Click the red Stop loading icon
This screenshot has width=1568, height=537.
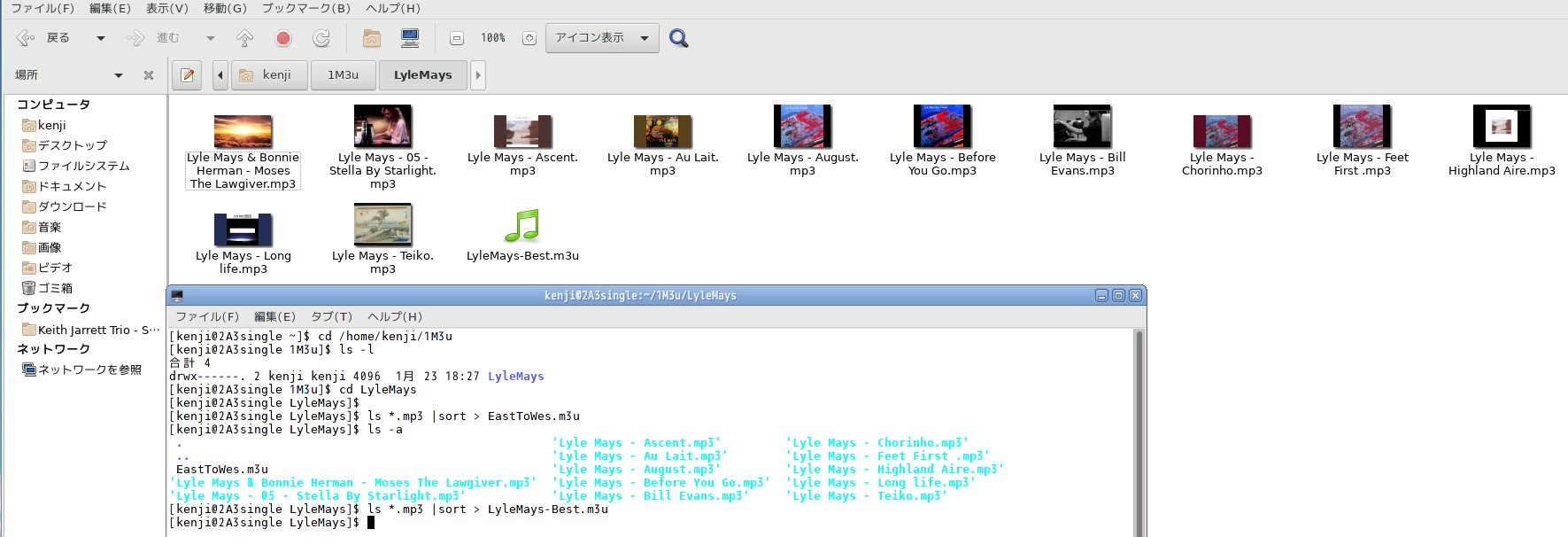tap(283, 38)
